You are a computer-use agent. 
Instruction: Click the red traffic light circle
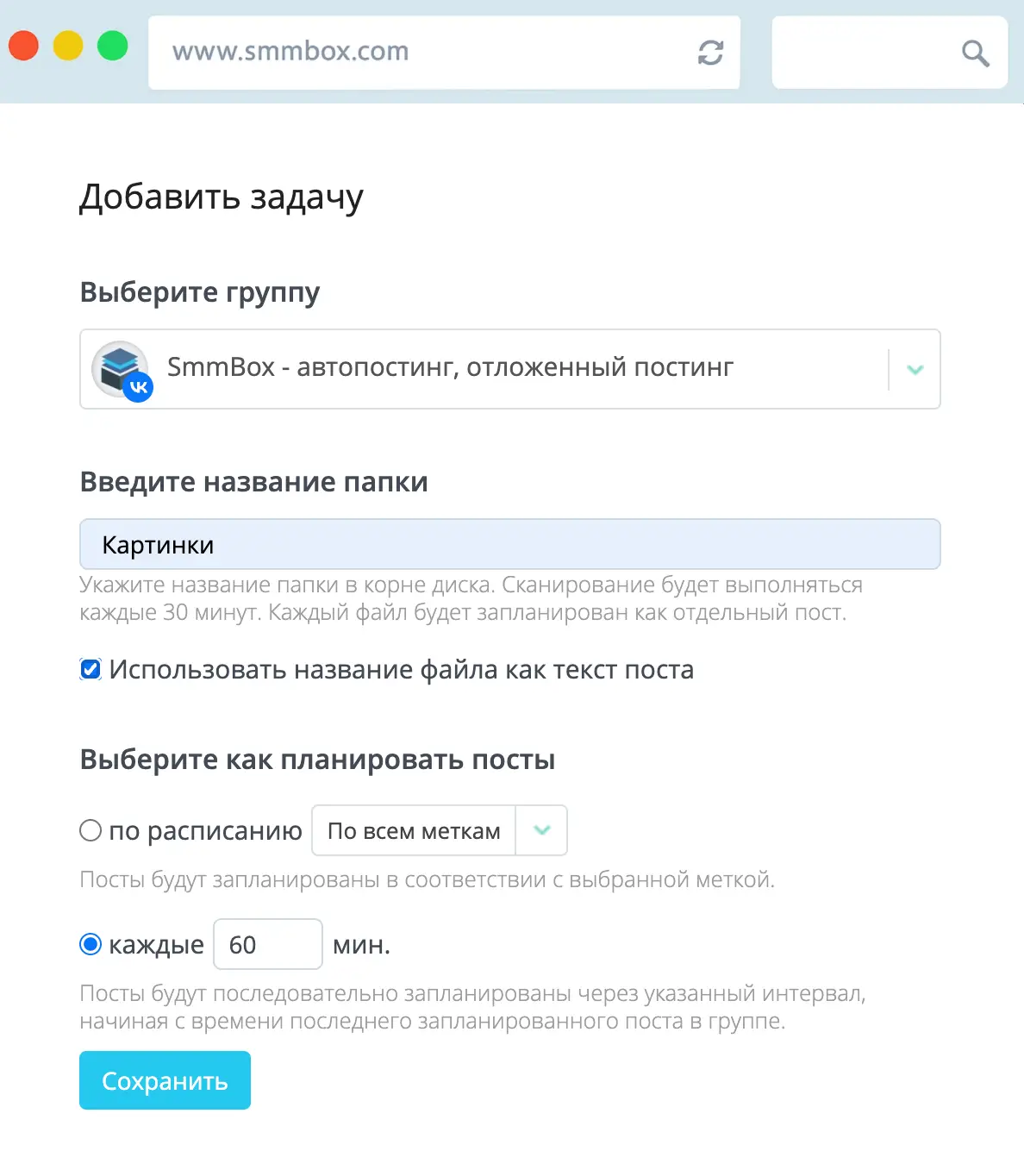point(22,45)
